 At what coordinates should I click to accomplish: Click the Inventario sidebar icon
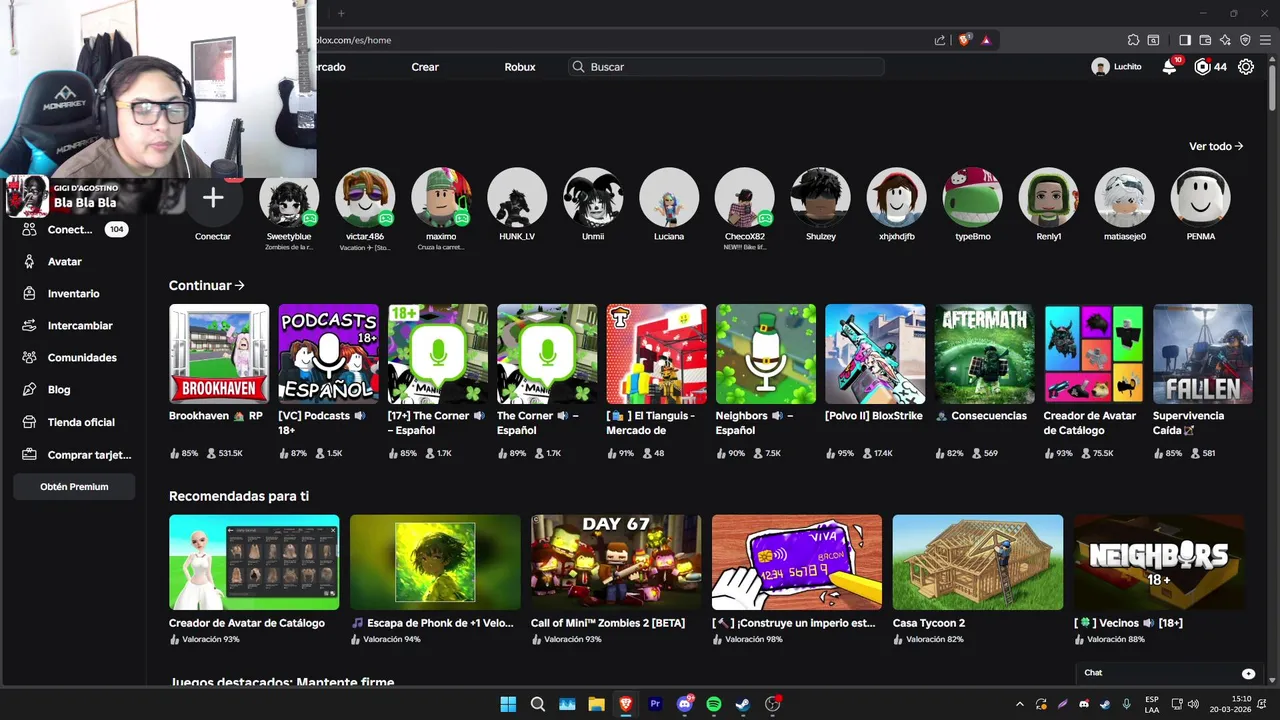click(28, 293)
